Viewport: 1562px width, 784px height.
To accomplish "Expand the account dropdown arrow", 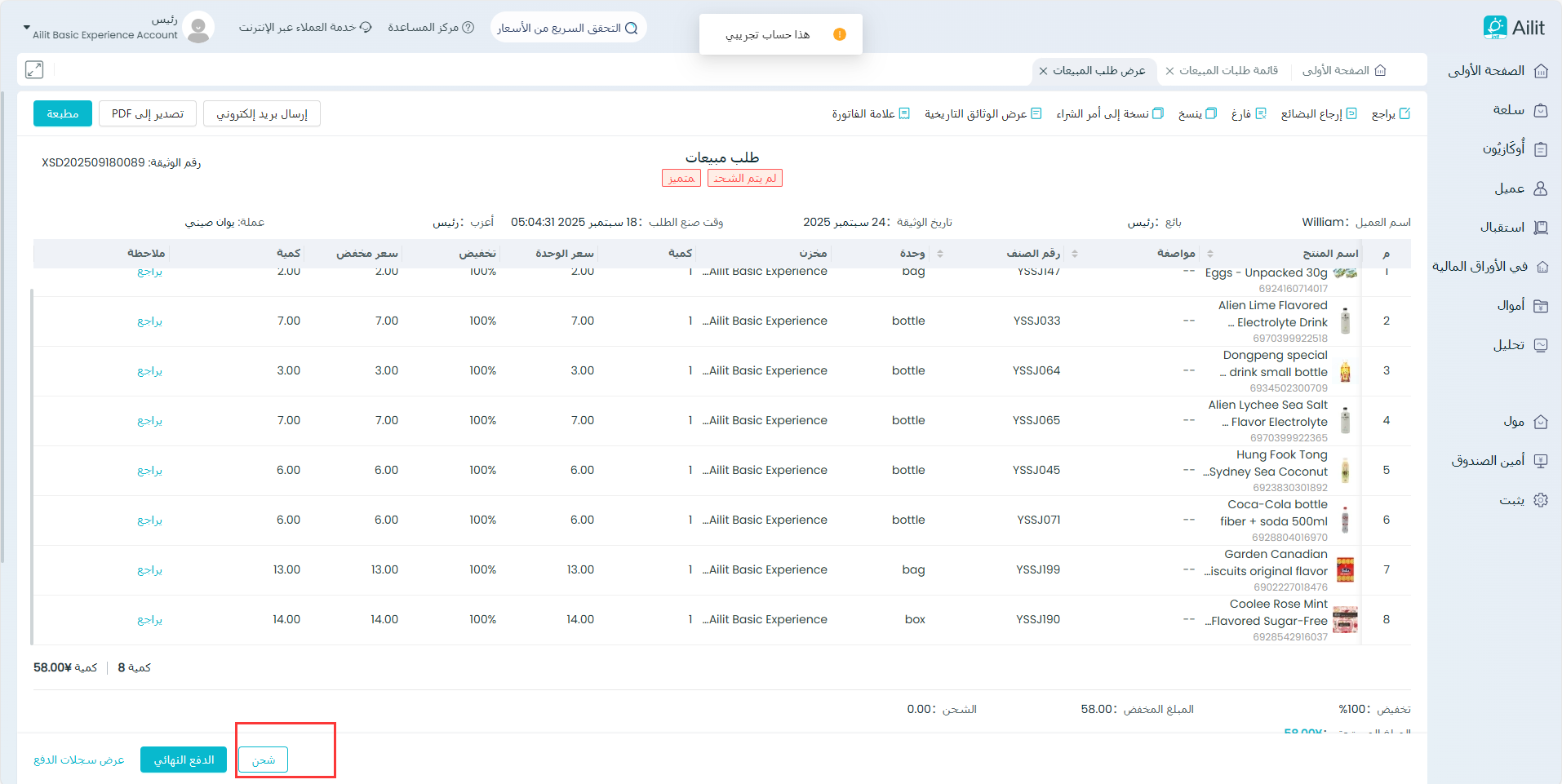I will click(26, 28).
